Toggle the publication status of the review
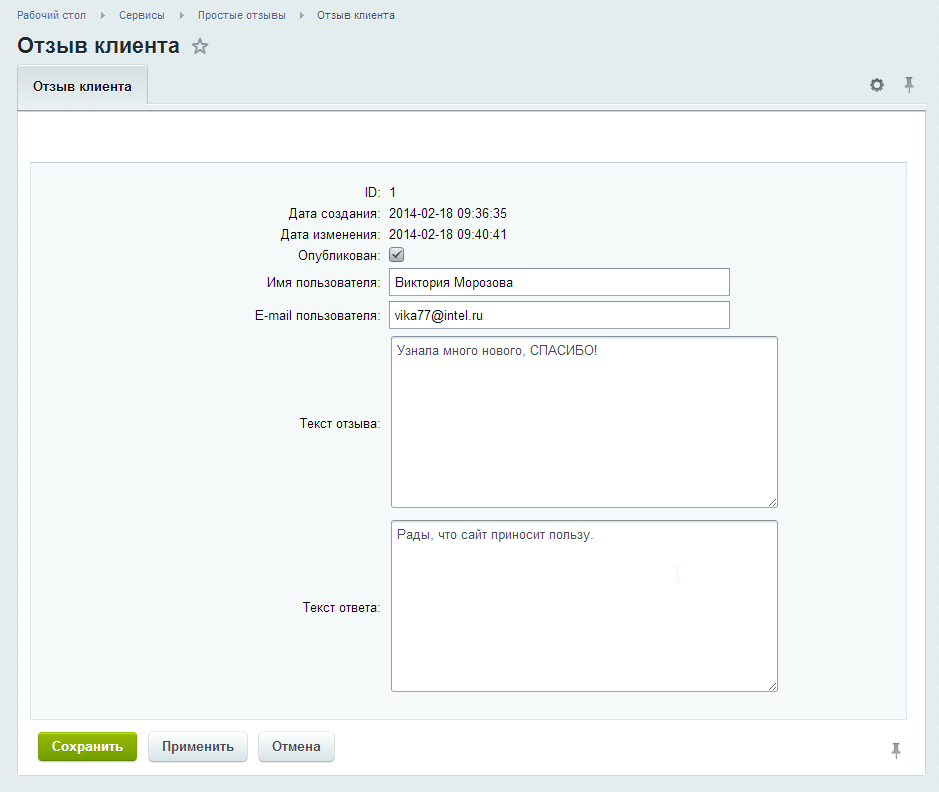The image size is (939, 792). 396,254
